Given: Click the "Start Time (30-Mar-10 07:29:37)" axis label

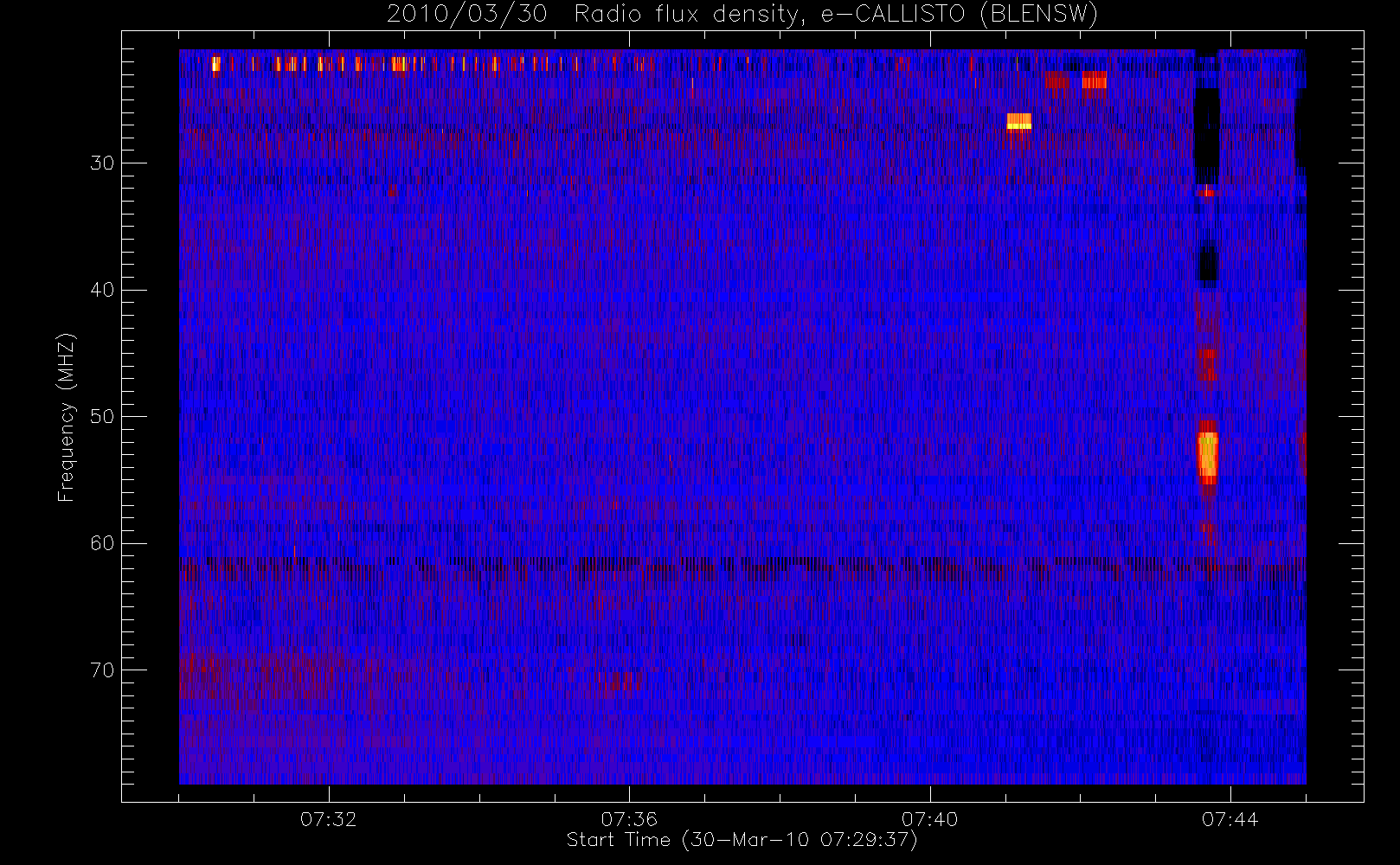Looking at the screenshot, I should (742, 840).
